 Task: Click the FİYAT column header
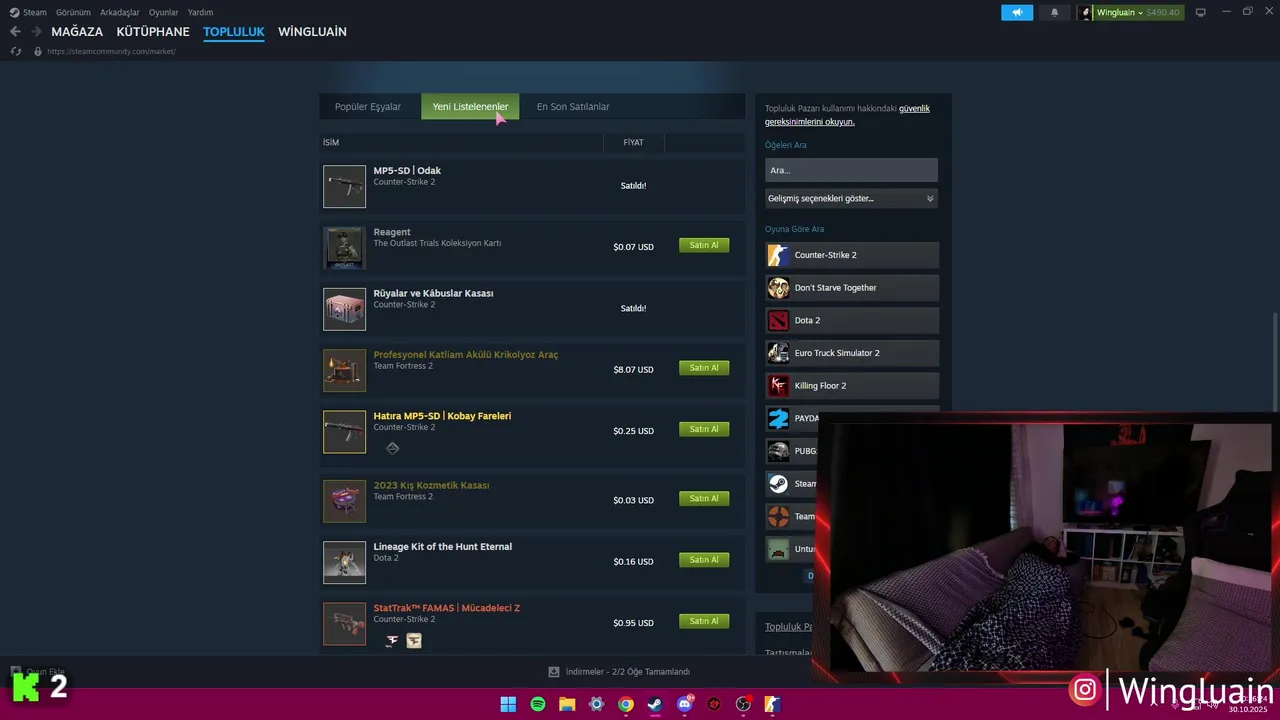633,142
